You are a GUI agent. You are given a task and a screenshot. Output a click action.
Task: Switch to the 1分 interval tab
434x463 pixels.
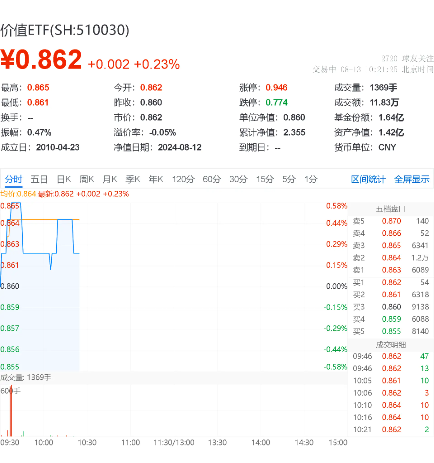pos(311,179)
